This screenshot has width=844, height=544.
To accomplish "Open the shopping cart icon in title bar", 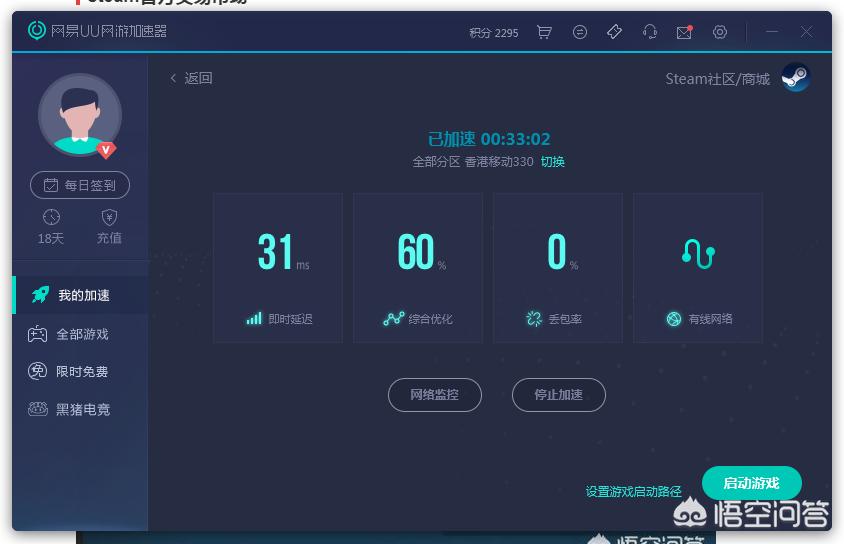I will (544, 32).
